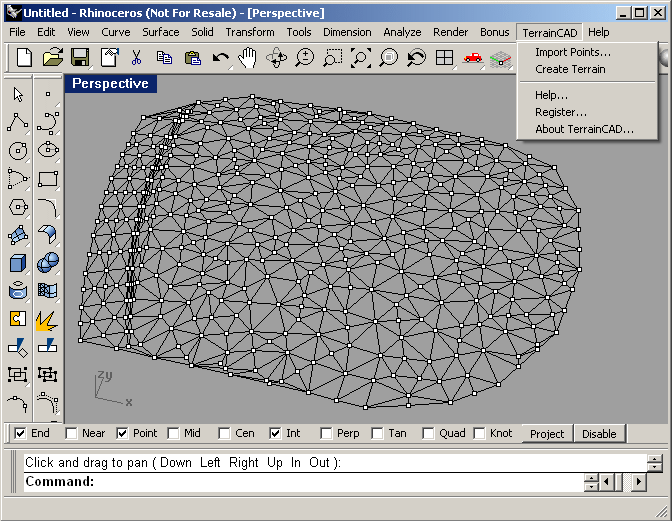Screen dimensions: 672x521
Task: Open the Render menu
Action: tap(450, 32)
